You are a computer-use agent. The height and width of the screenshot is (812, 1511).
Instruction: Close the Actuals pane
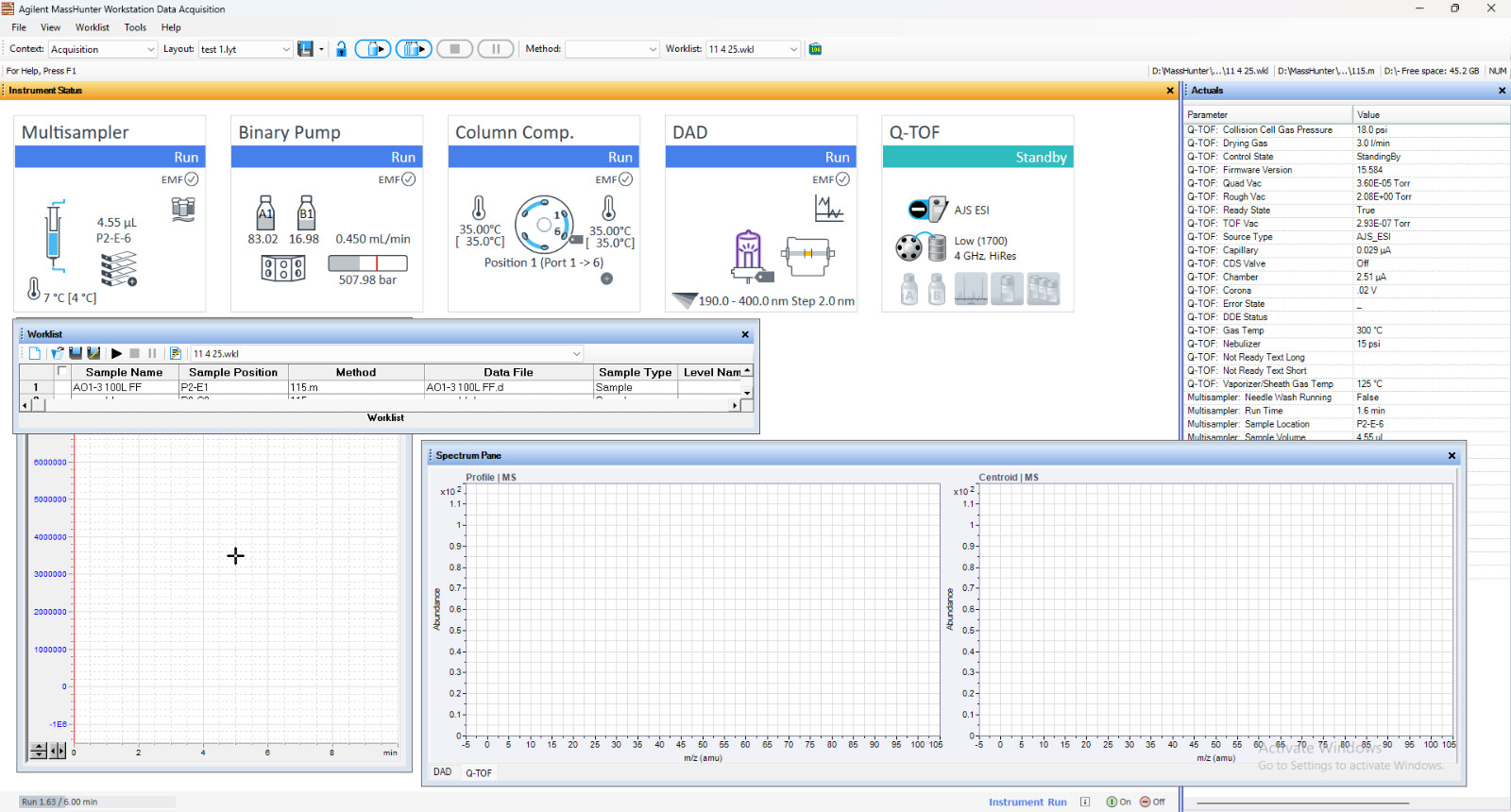click(x=1502, y=91)
